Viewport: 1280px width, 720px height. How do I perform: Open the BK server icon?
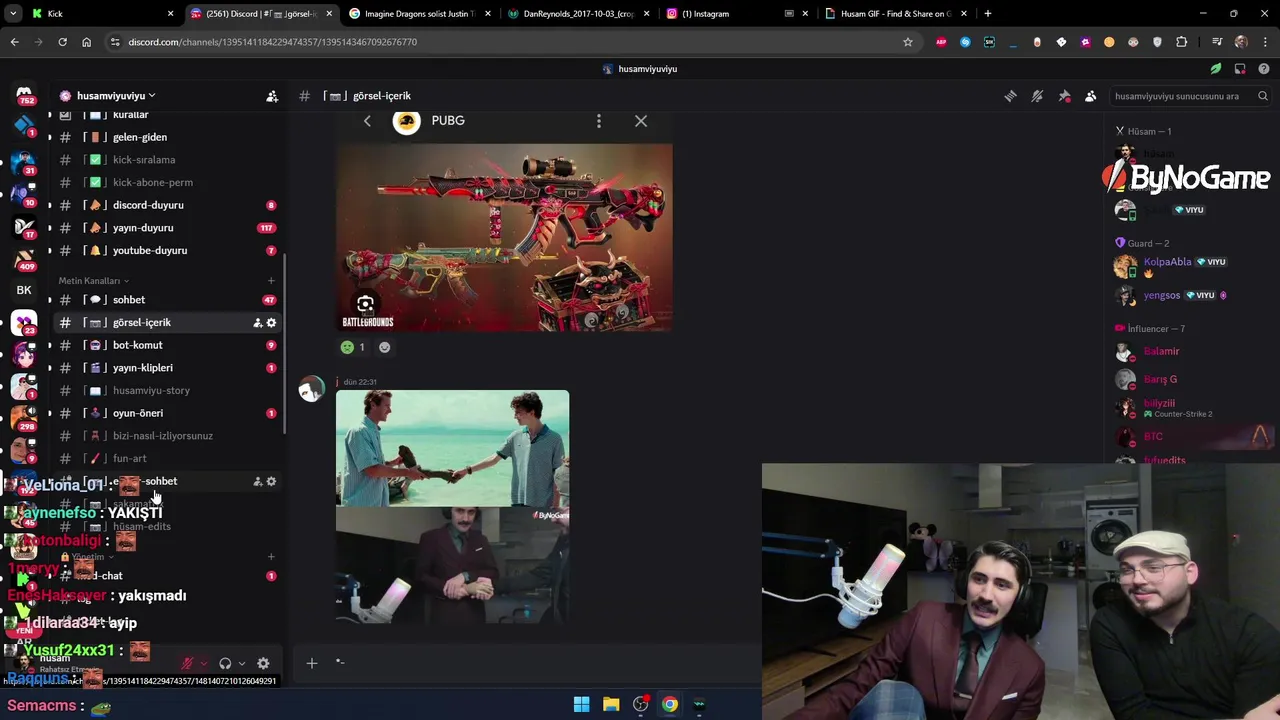(x=24, y=290)
